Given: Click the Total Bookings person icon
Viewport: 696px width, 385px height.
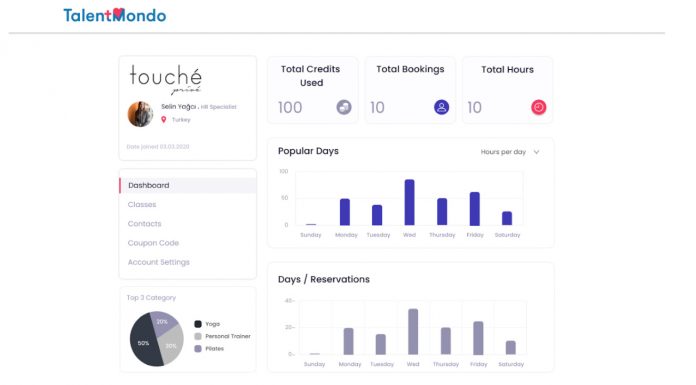Looking at the screenshot, I should 441,107.
